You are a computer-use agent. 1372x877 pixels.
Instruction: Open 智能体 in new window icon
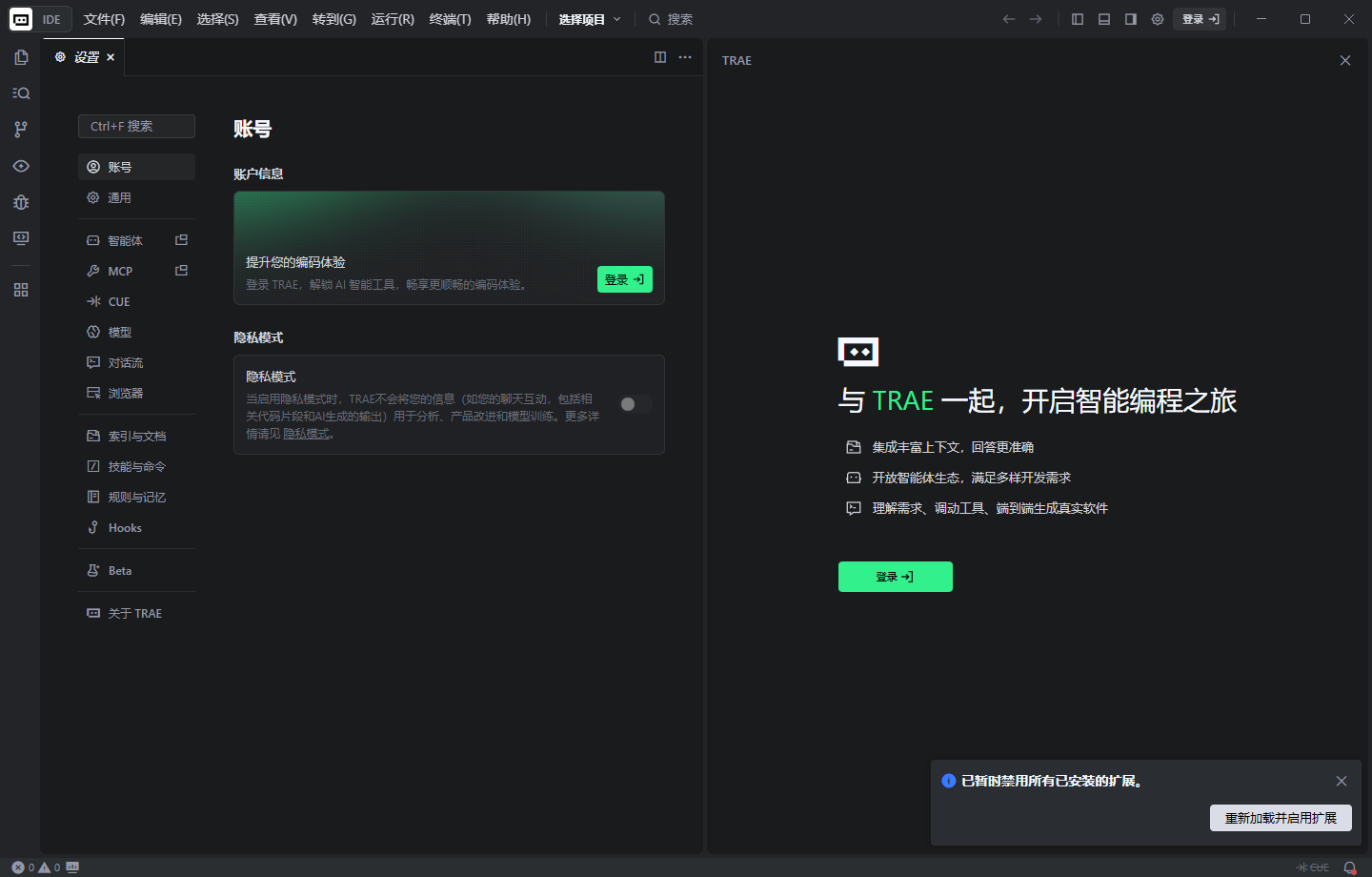[182, 240]
